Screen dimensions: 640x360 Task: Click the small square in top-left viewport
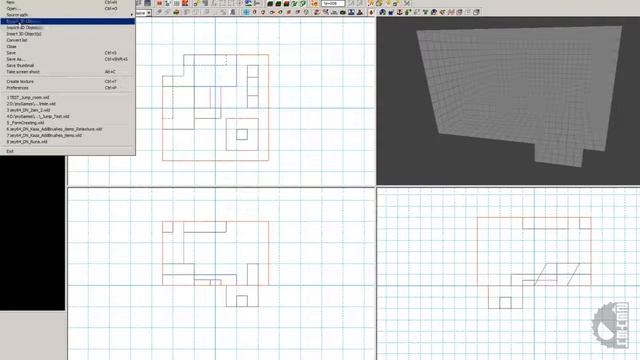pyautogui.click(x=242, y=134)
